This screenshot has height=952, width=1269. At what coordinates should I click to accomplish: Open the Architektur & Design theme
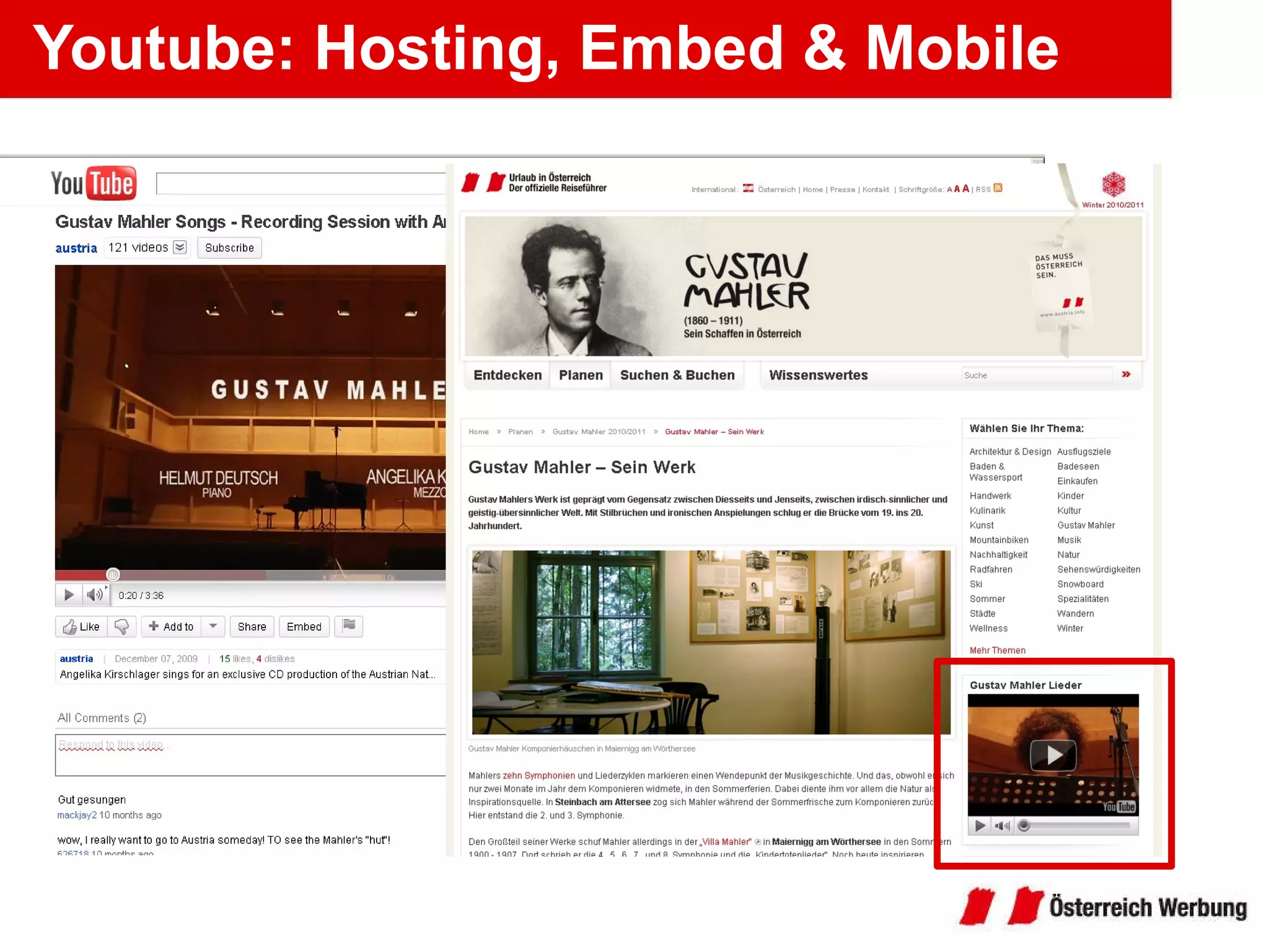(x=1010, y=452)
